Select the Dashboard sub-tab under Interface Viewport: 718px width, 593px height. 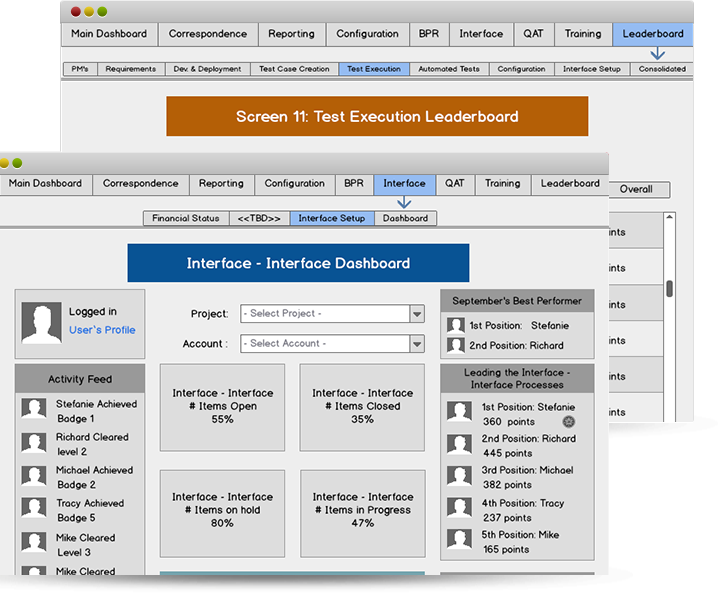click(x=405, y=218)
